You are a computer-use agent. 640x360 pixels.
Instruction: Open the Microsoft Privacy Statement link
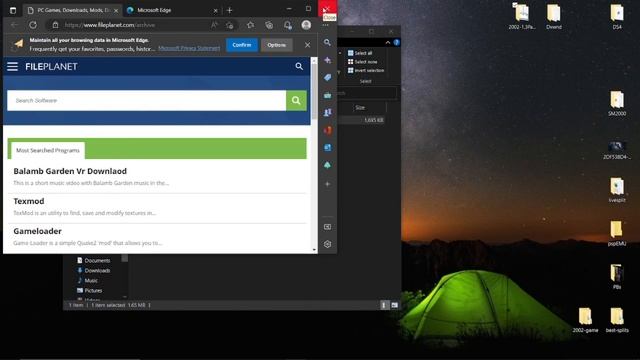tap(189, 48)
